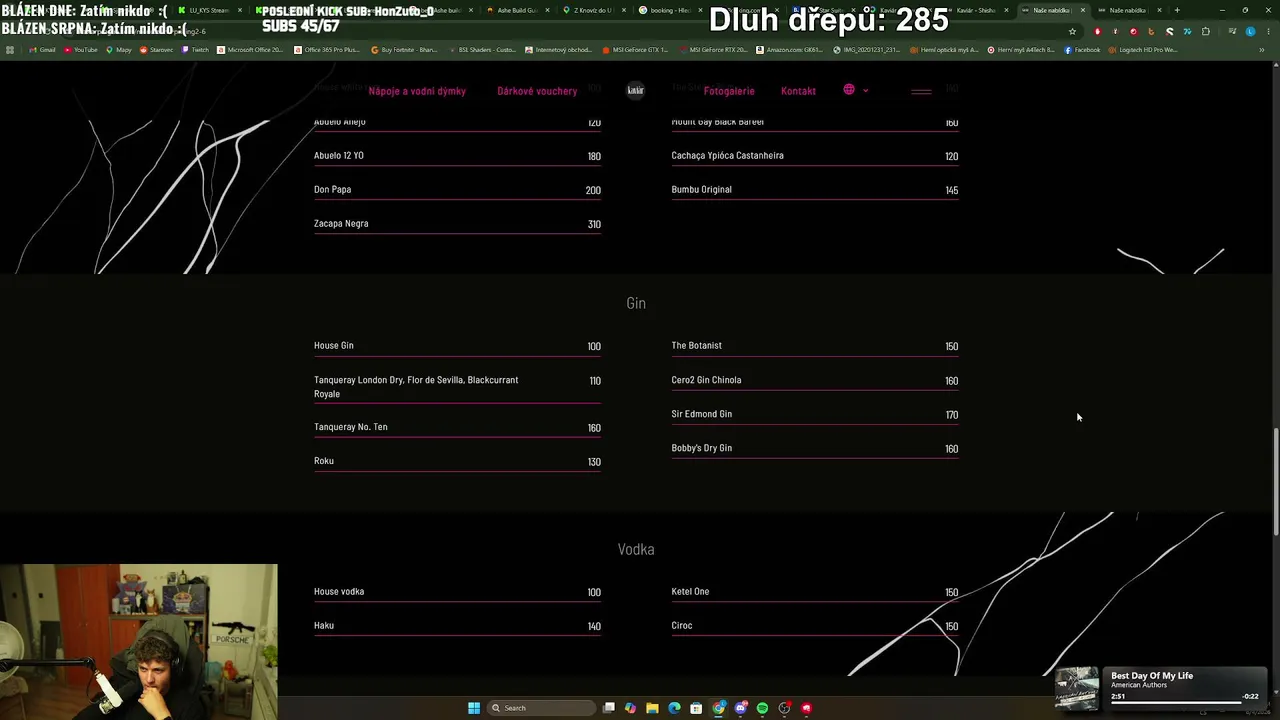Open OBS Studio from the taskbar

pyautogui.click(x=784, y=708)
